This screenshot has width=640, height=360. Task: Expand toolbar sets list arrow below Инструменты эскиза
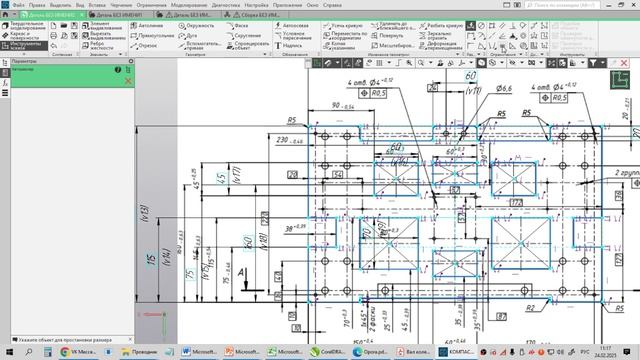pos(24,54)
